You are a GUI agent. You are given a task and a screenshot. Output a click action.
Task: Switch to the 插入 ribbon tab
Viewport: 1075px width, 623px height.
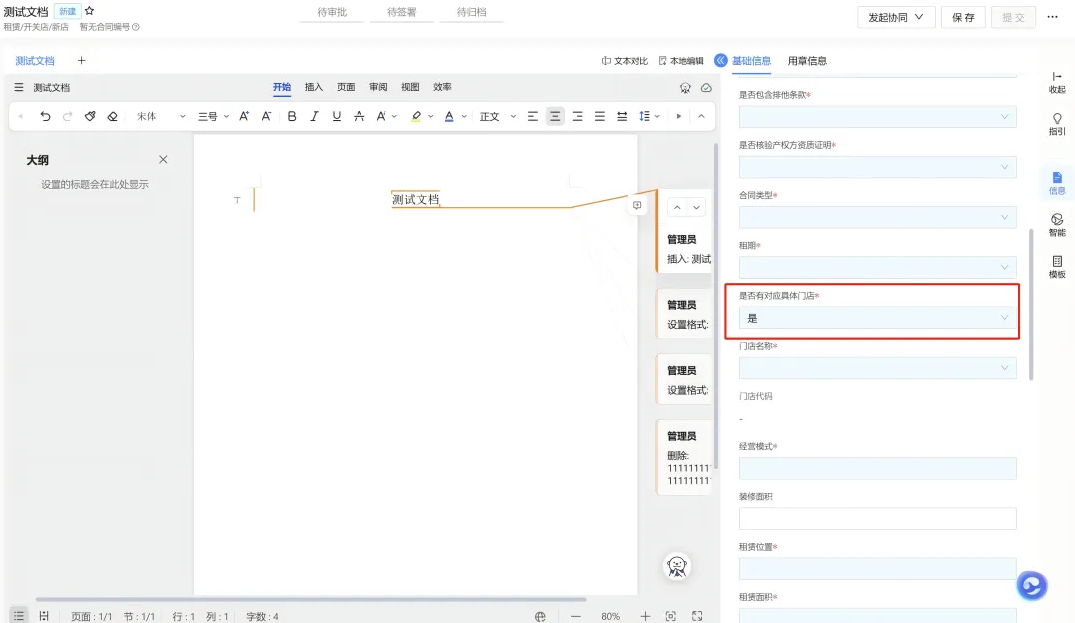(313, 87)
